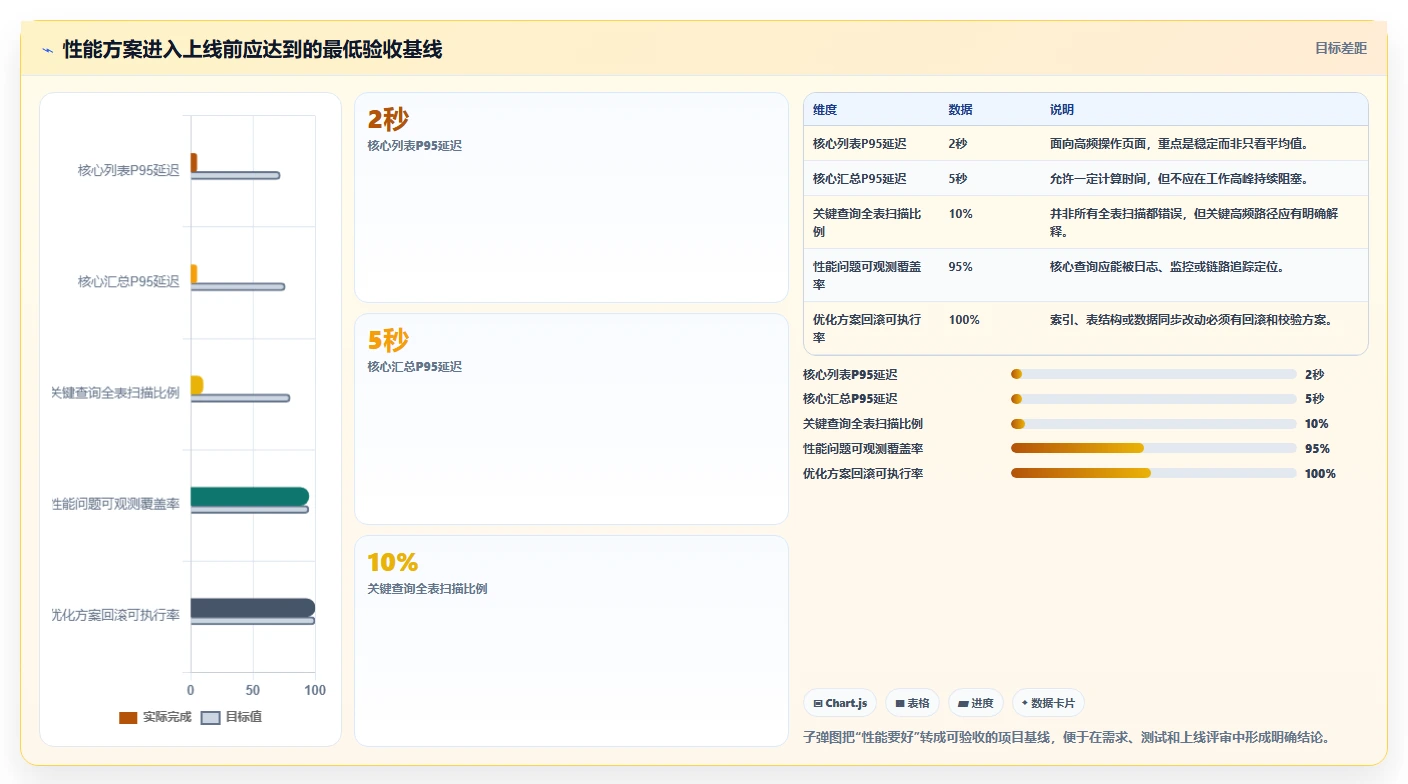Click the 性能问题可观测覆盖率 progress bar
This screenshot has height=784, width=1408.
point(1153,448)
